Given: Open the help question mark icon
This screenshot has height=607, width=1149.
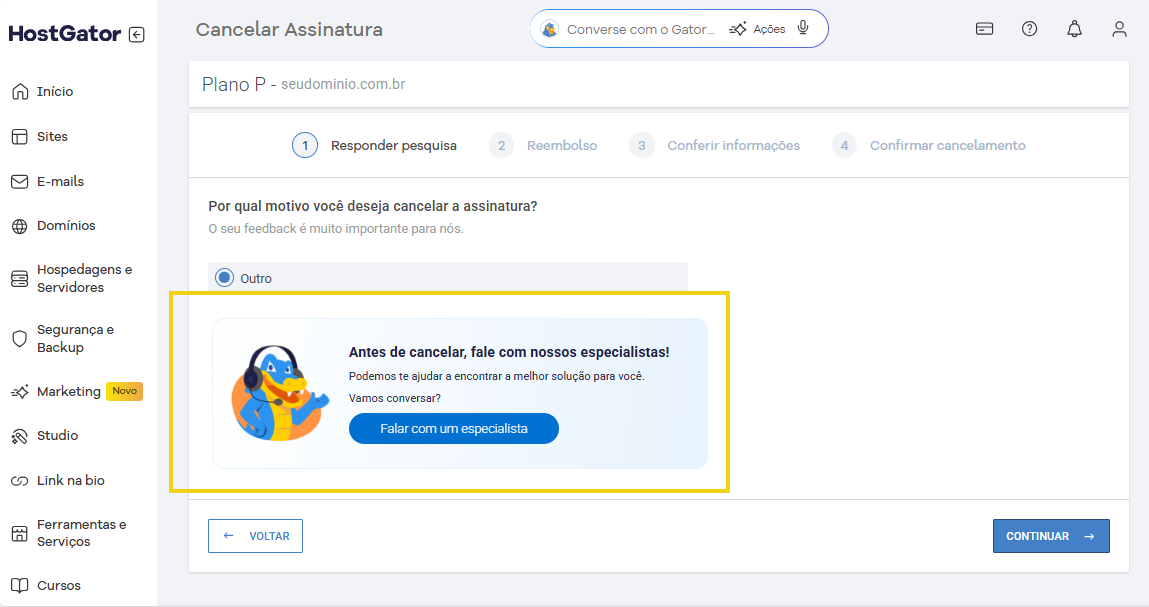Looking at the screenshot, I should point(1029,29).
